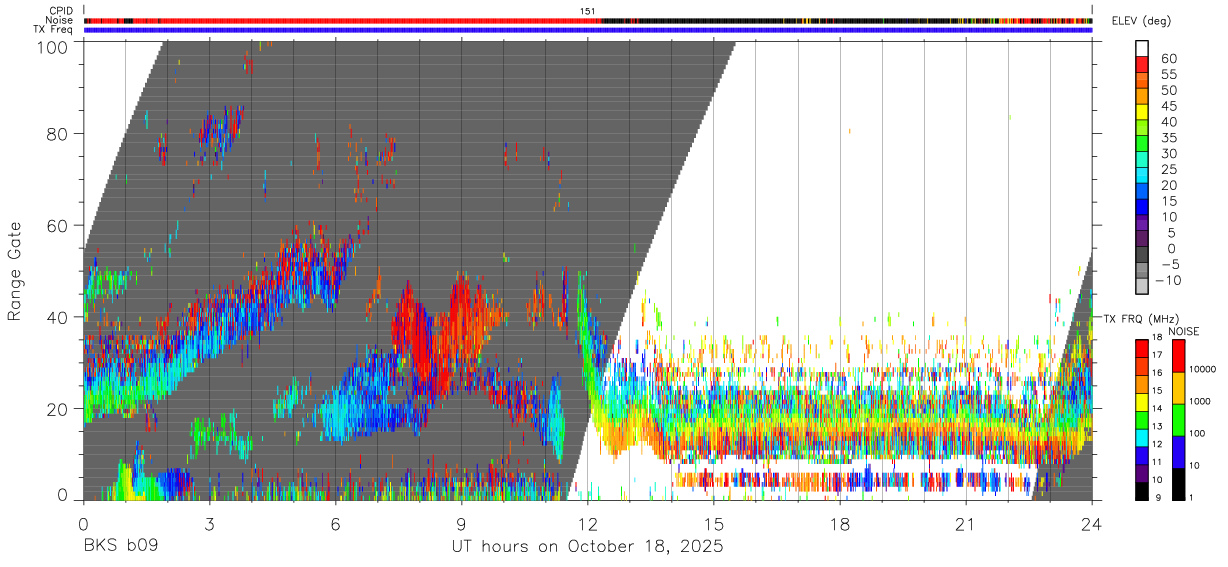Click the yellow segment of the NOISE colorbar

[1178, 388]
